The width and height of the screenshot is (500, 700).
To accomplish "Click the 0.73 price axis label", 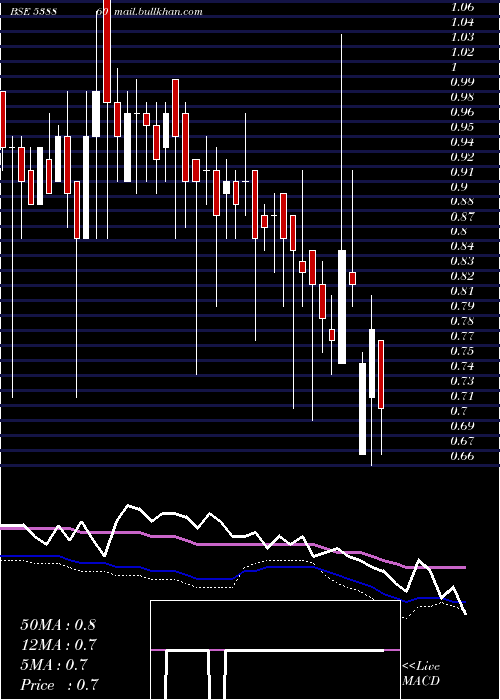I will pos(462,381).
